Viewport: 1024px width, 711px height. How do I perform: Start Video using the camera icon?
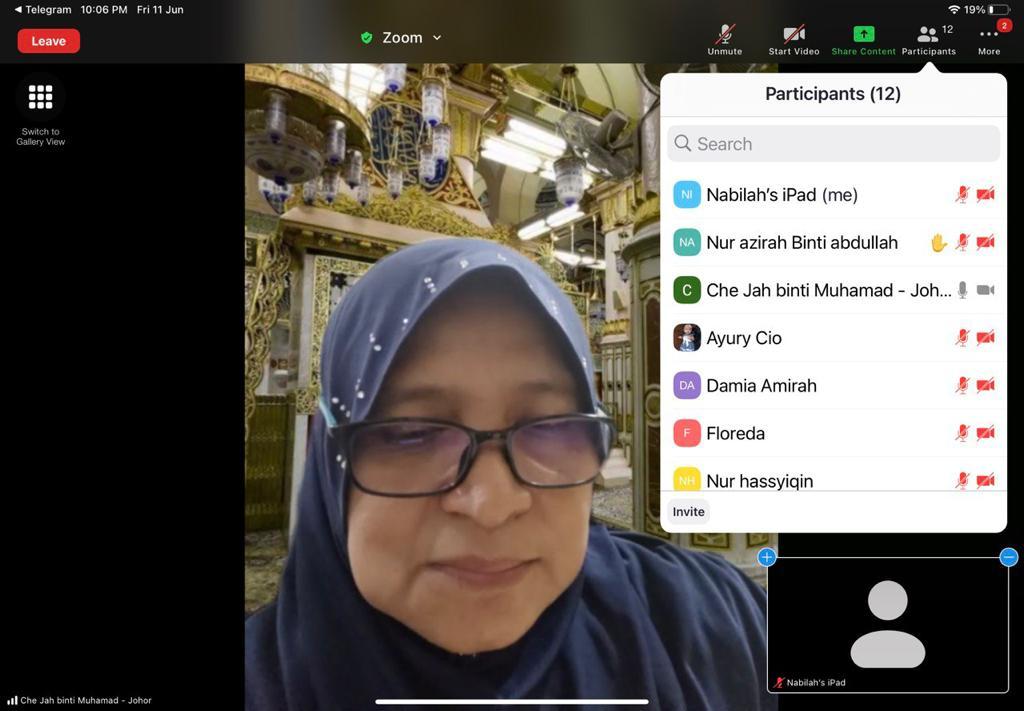pyautogui.click(x=794, y=36)
